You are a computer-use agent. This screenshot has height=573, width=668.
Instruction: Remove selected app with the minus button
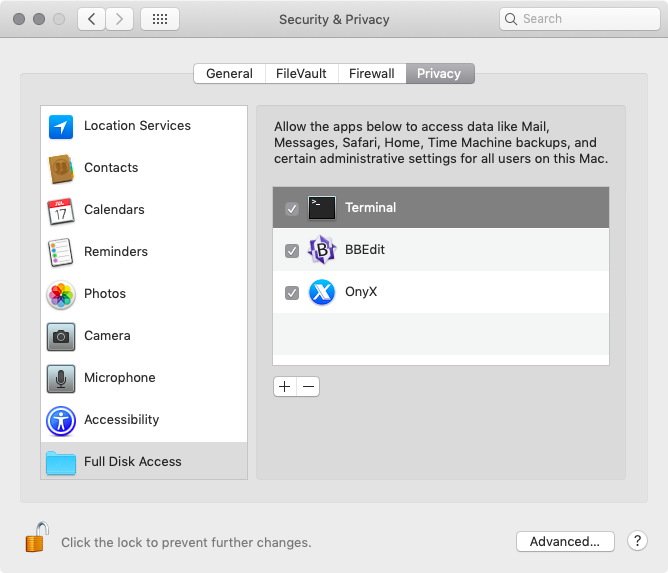coord(308,387)
